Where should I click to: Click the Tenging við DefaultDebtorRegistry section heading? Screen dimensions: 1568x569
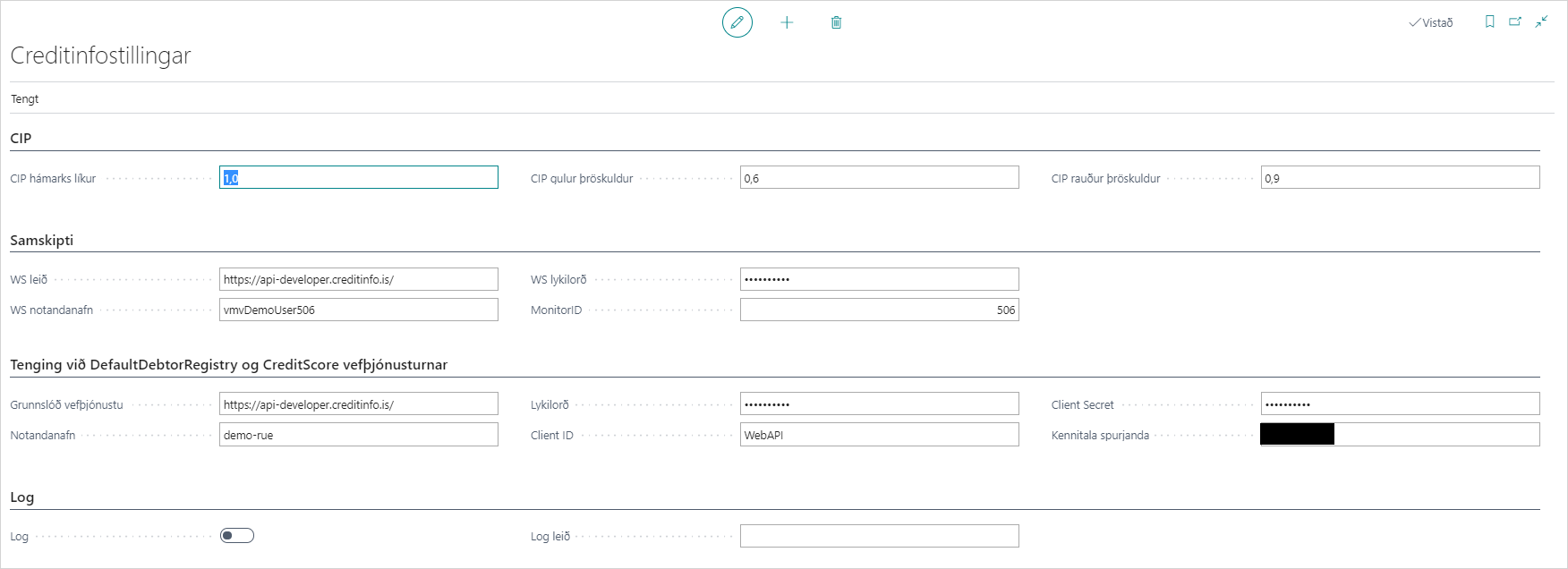228,365
